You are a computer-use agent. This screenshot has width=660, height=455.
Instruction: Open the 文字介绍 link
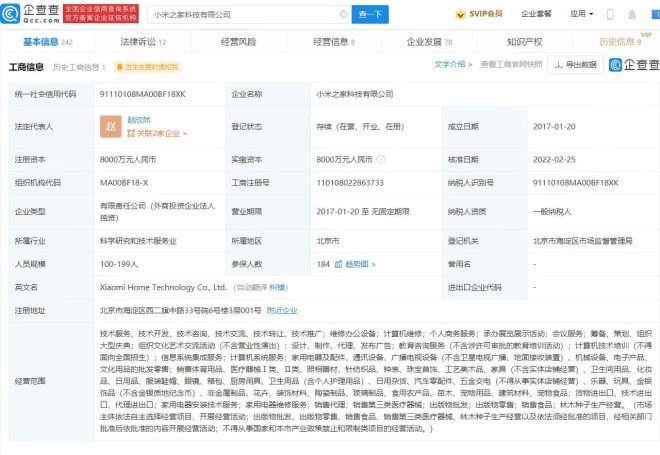click(451, 65)
